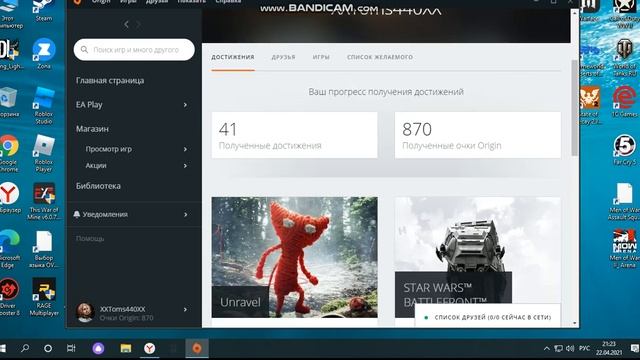
Task: Open Список друзей chat bar
Action: (x=488, y=317)
